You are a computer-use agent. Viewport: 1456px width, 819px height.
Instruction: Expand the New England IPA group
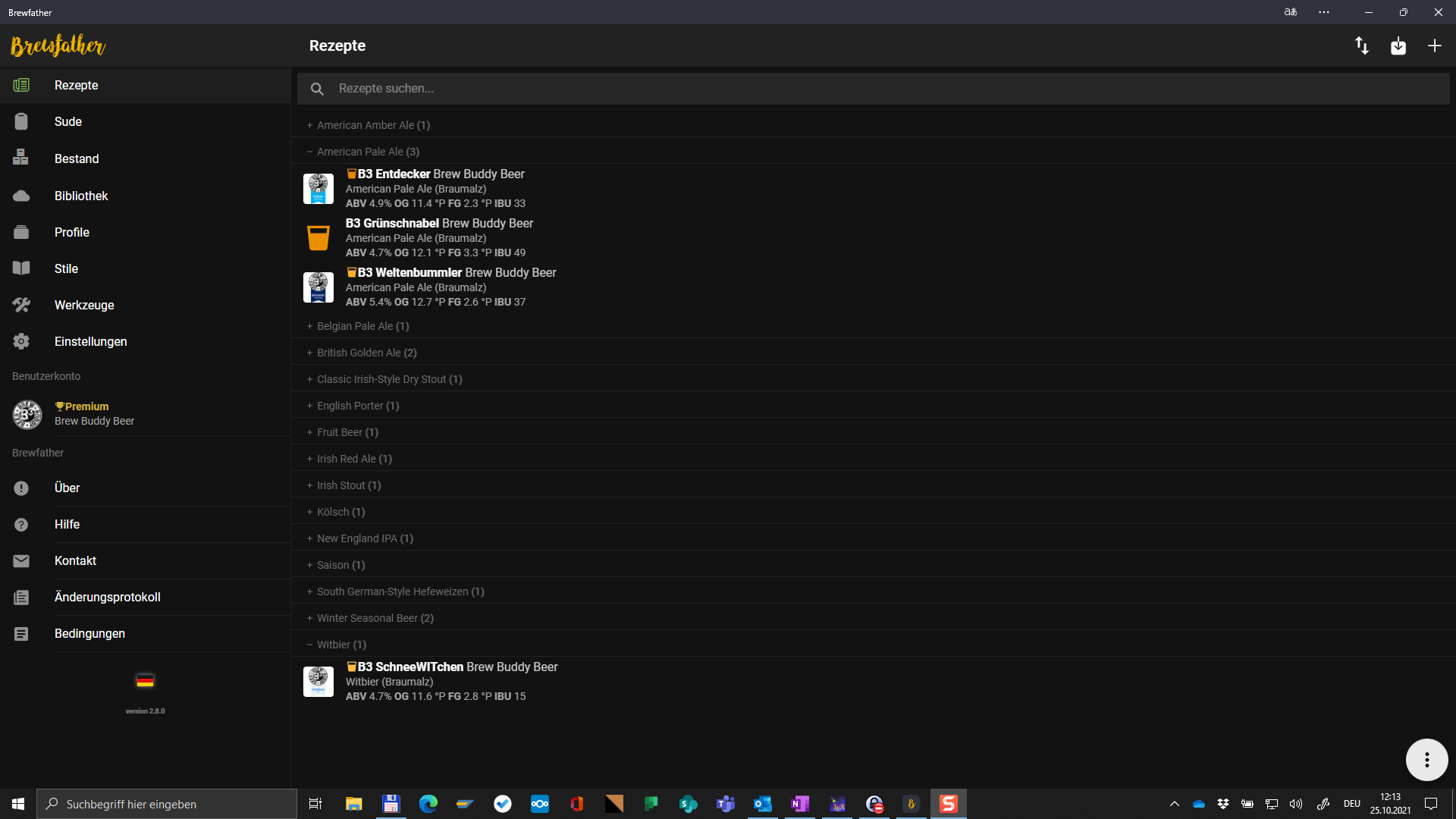click(364, 538)
